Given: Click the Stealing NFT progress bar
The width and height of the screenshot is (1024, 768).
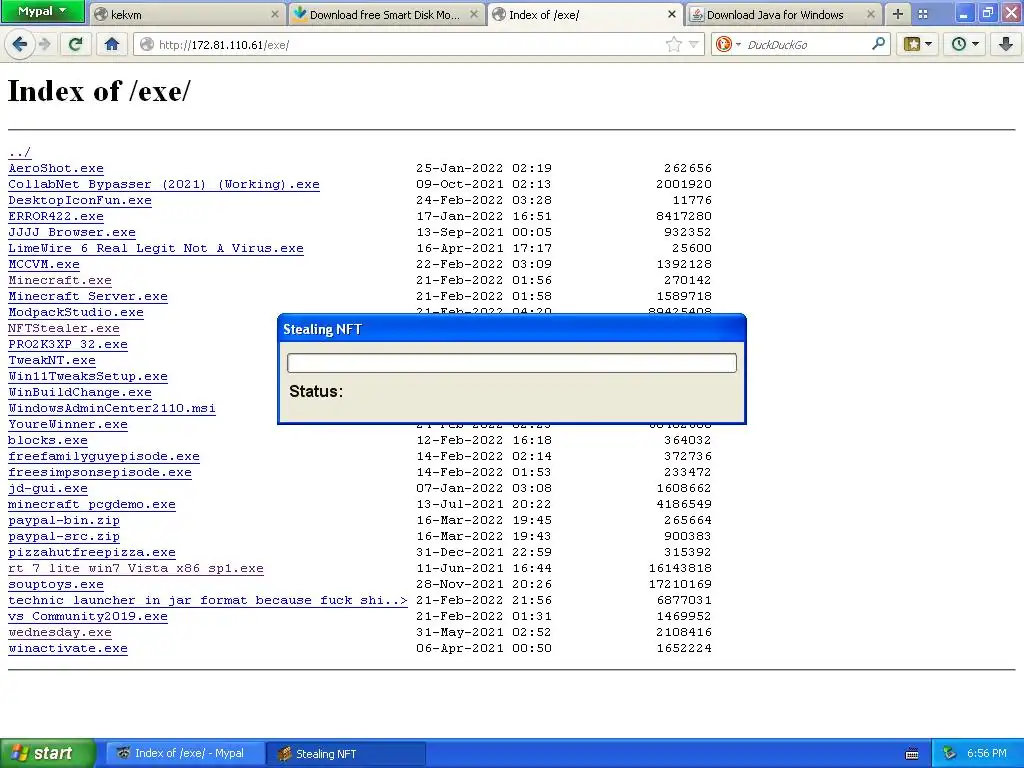Looking at the screenshot, I should (512, 363).
